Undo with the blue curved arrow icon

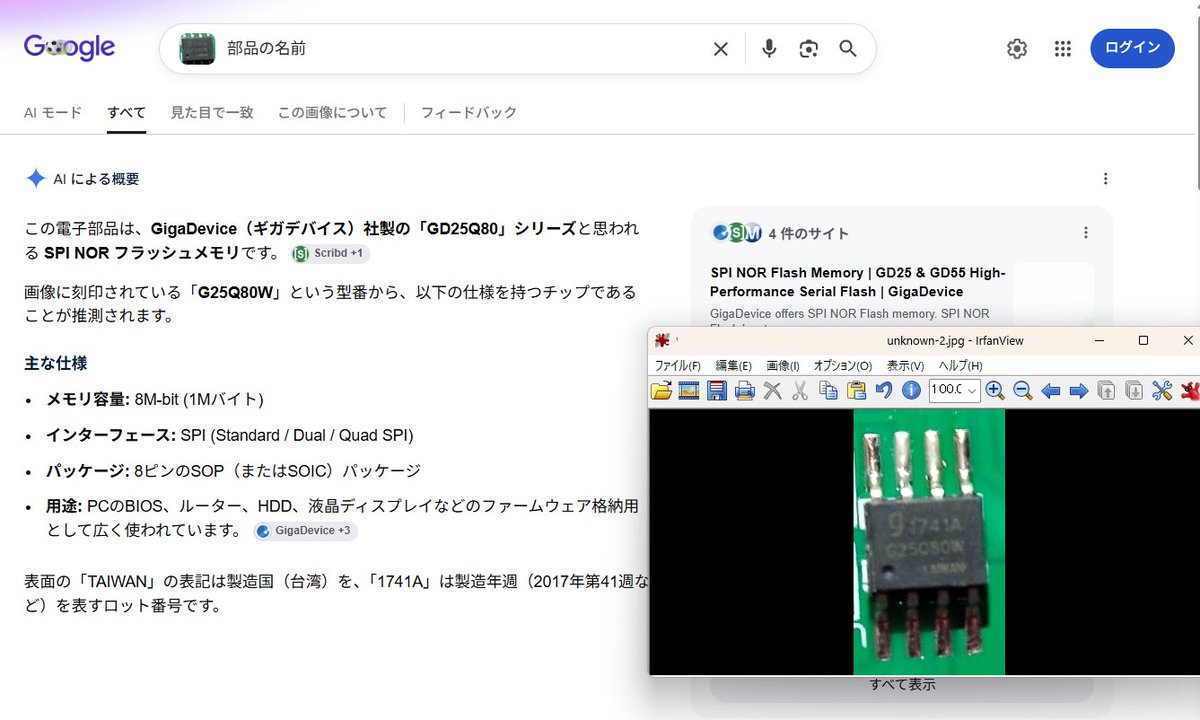point(883,390)
